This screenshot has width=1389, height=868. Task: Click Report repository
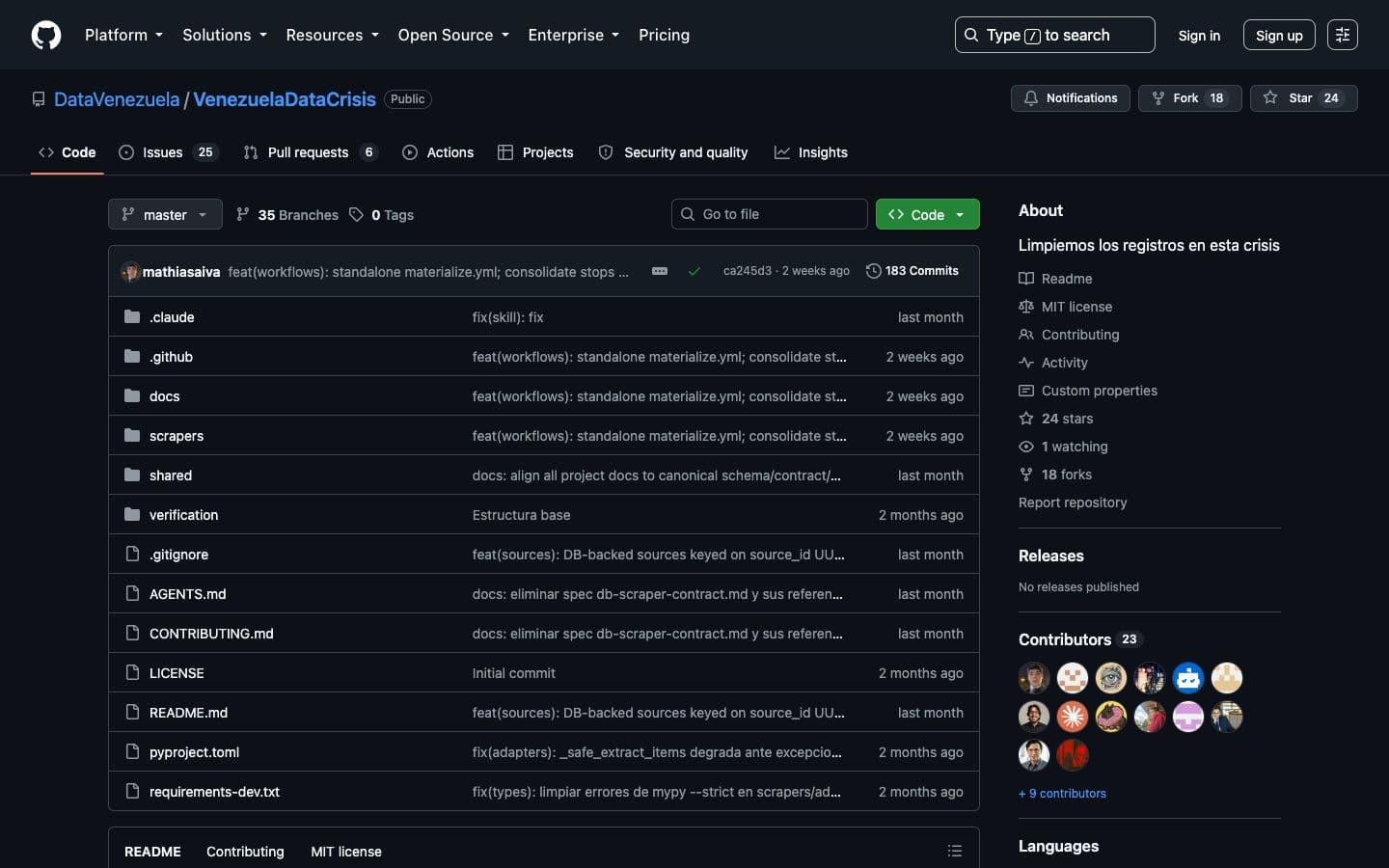pos(1073,502)
